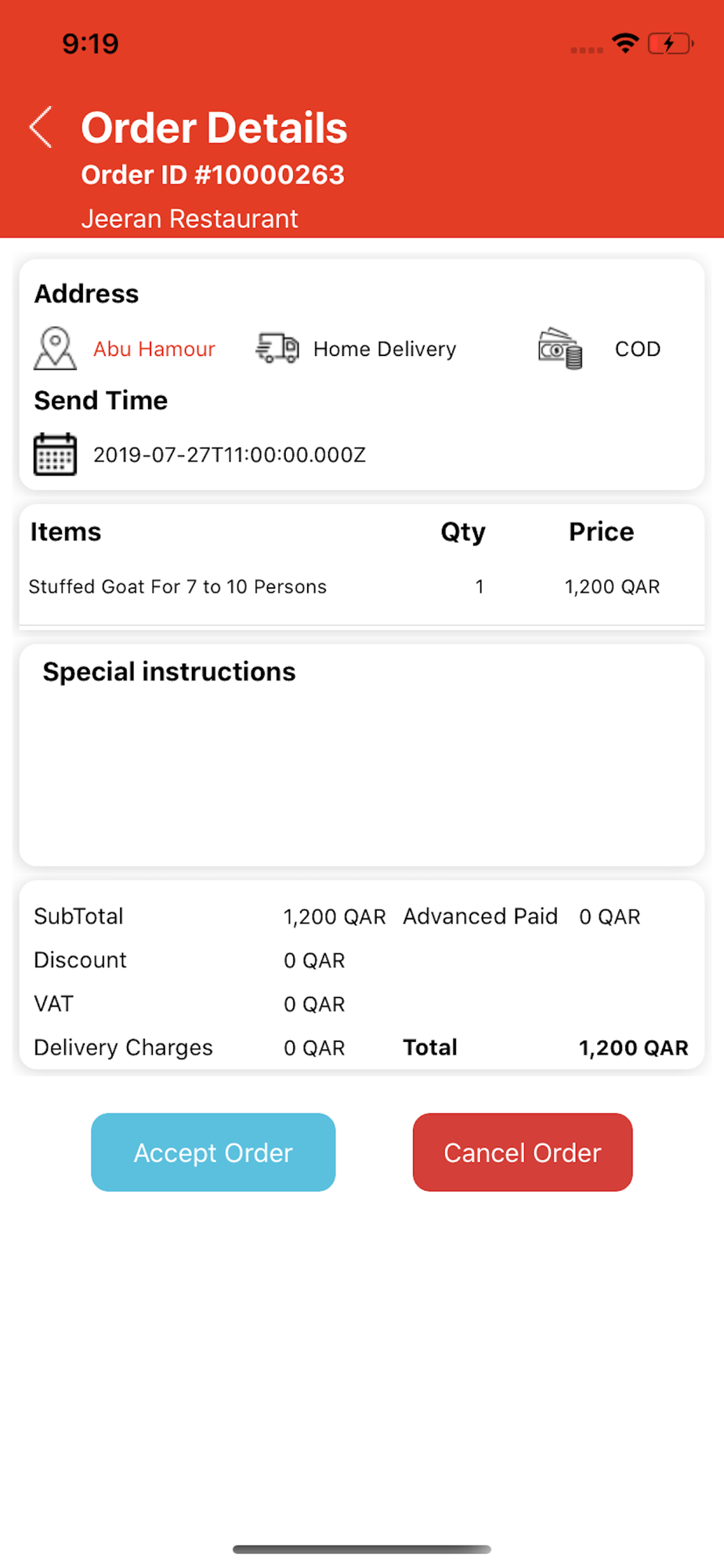Open the Abu Hamour address link
The height and width of the screenshot is (1568, 724).
[x=154, y=349]
